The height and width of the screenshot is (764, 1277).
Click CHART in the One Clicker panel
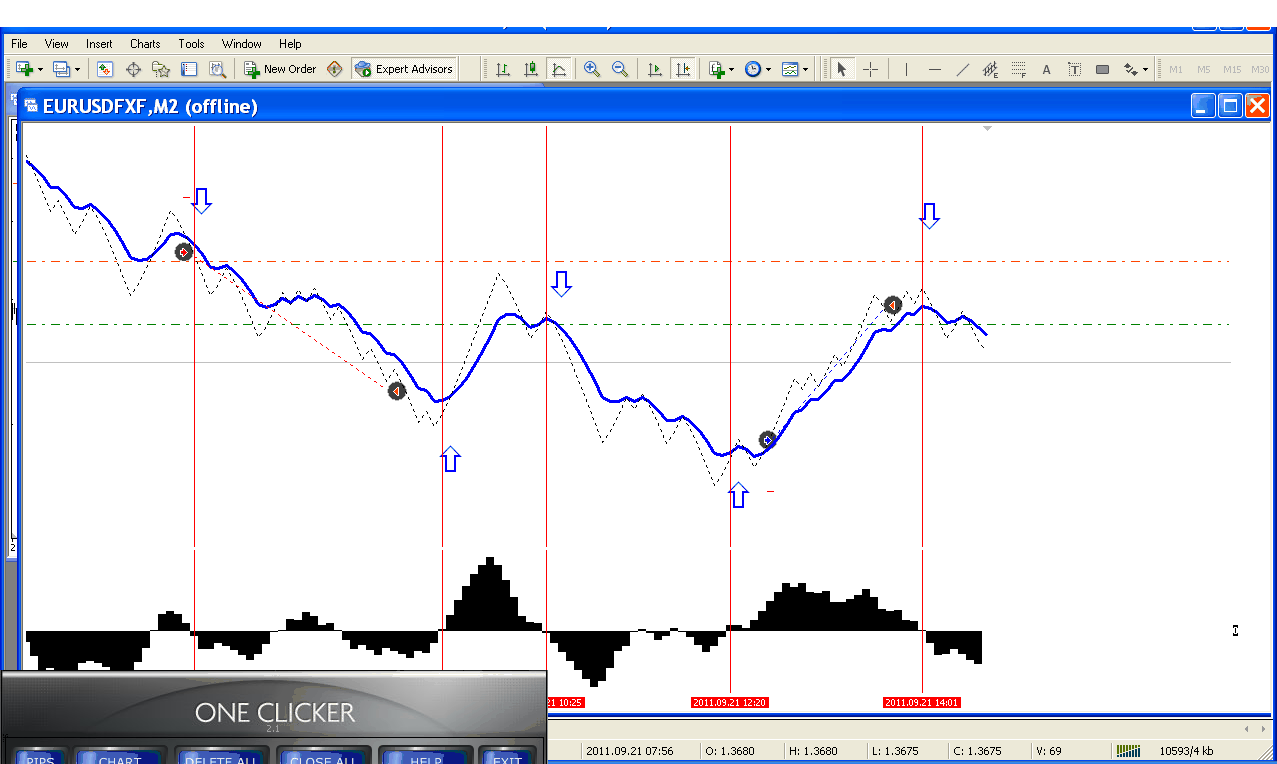[x=119, y=758]
